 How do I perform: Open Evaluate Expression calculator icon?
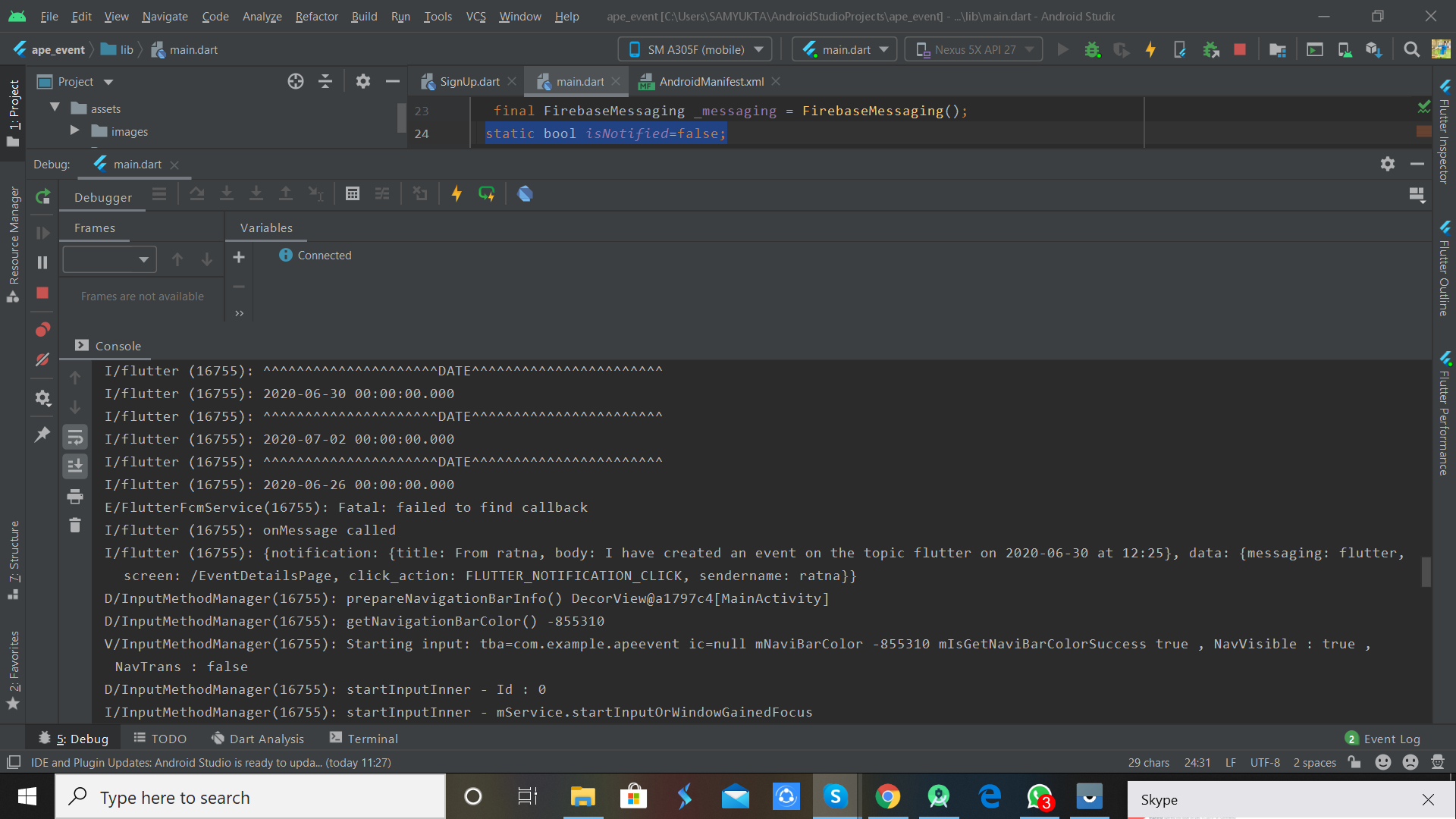(353, 194)
